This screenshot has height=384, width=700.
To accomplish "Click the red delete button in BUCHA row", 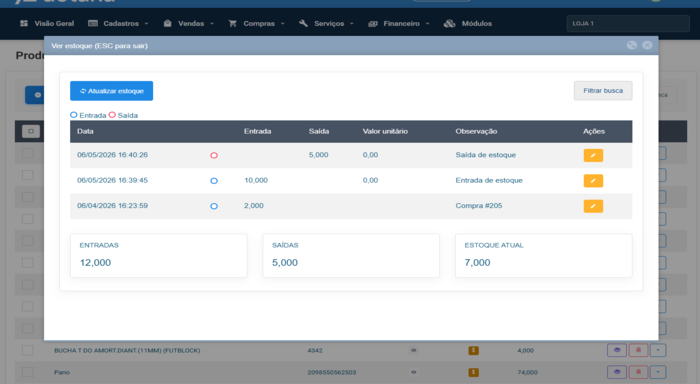I will tap(638, 350).
